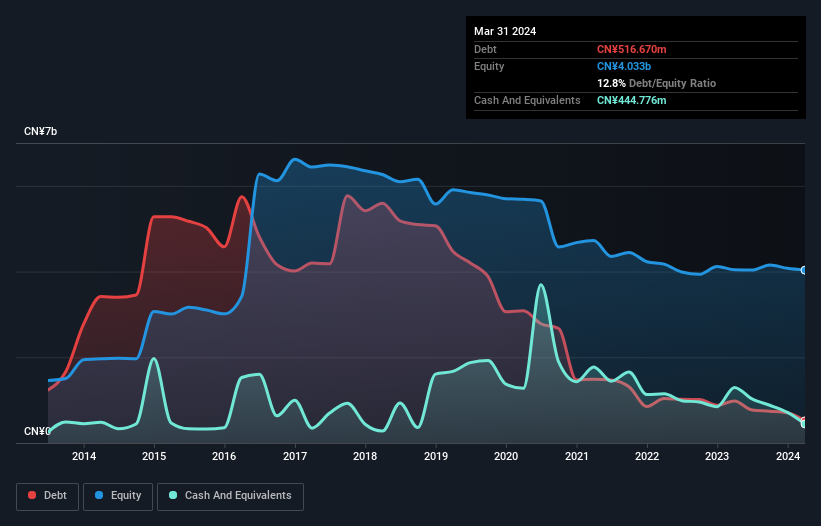Click the 2018 x-axis label
This screenshot has height=526, width=821.
(x=365, y=456)
